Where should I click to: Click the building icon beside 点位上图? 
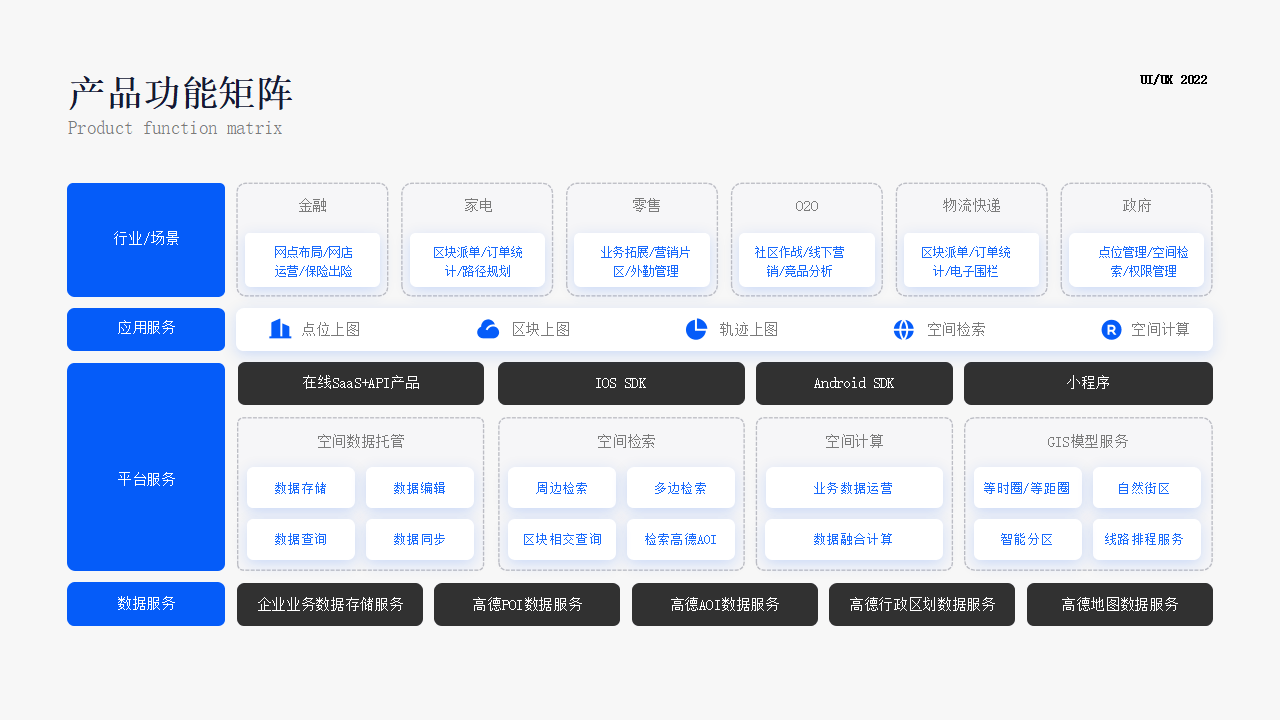point(280,329)
